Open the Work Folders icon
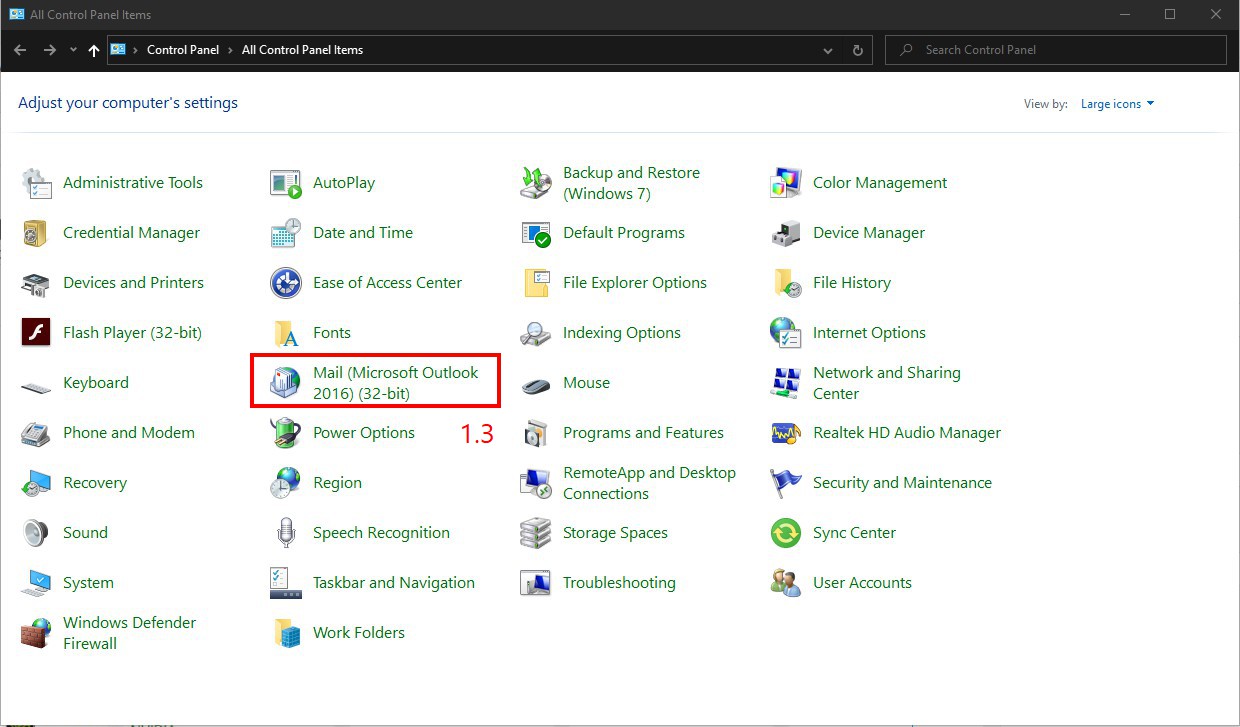 (286, 633)
